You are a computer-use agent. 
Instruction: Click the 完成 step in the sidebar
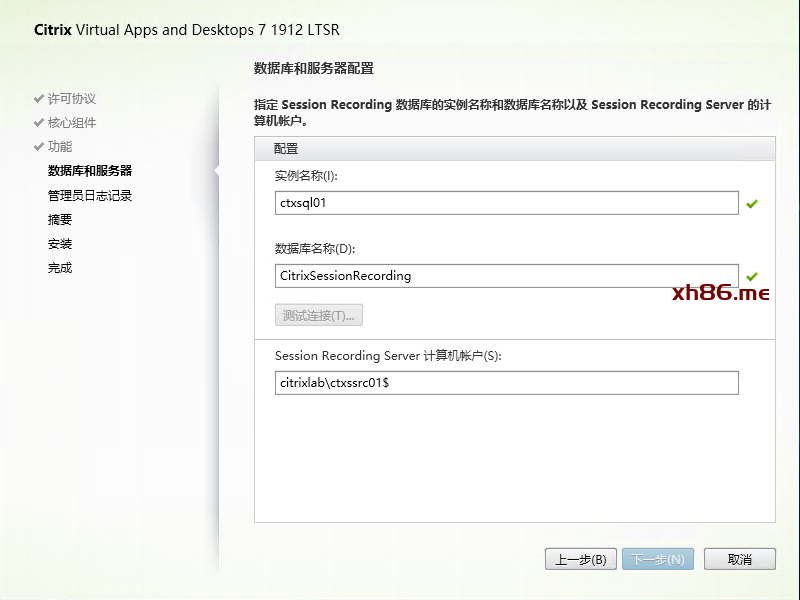pyautogui.click(x=60, y=268)
